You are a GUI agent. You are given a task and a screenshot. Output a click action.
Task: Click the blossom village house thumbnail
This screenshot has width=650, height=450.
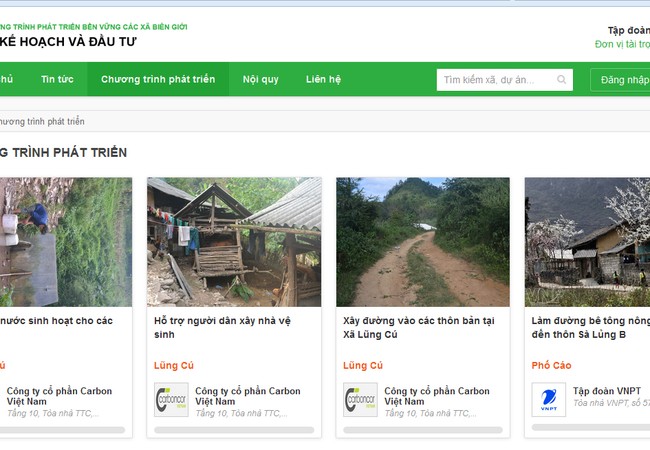click(587, 242)
